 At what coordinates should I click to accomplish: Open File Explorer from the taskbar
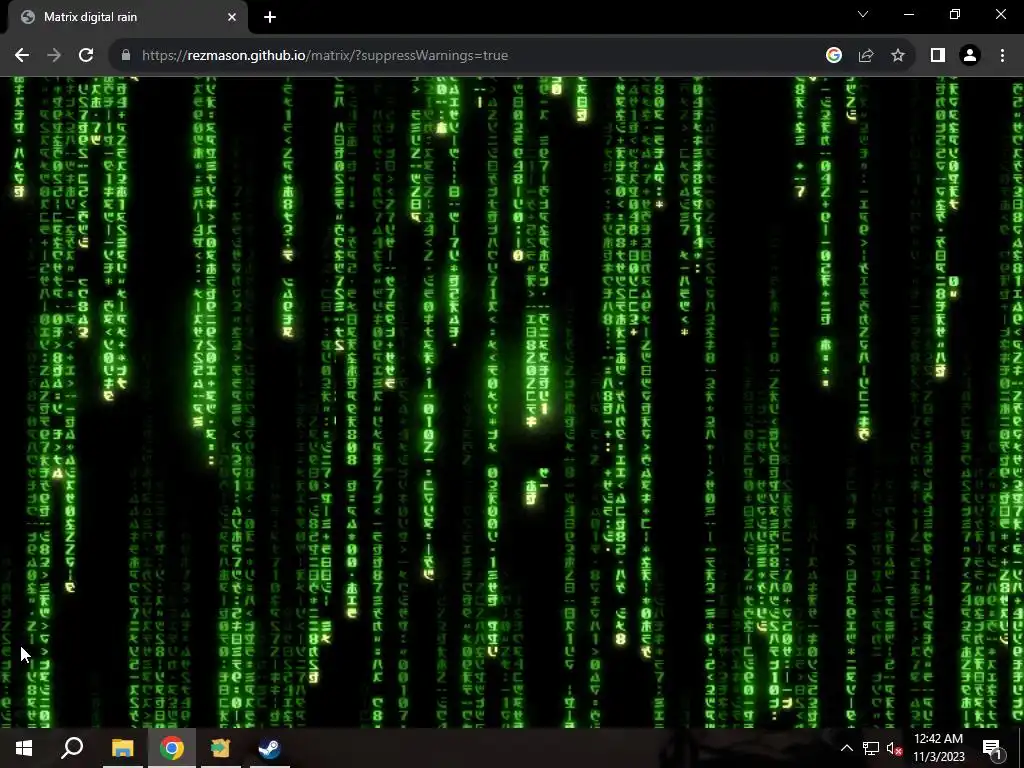tap(123, 748)
